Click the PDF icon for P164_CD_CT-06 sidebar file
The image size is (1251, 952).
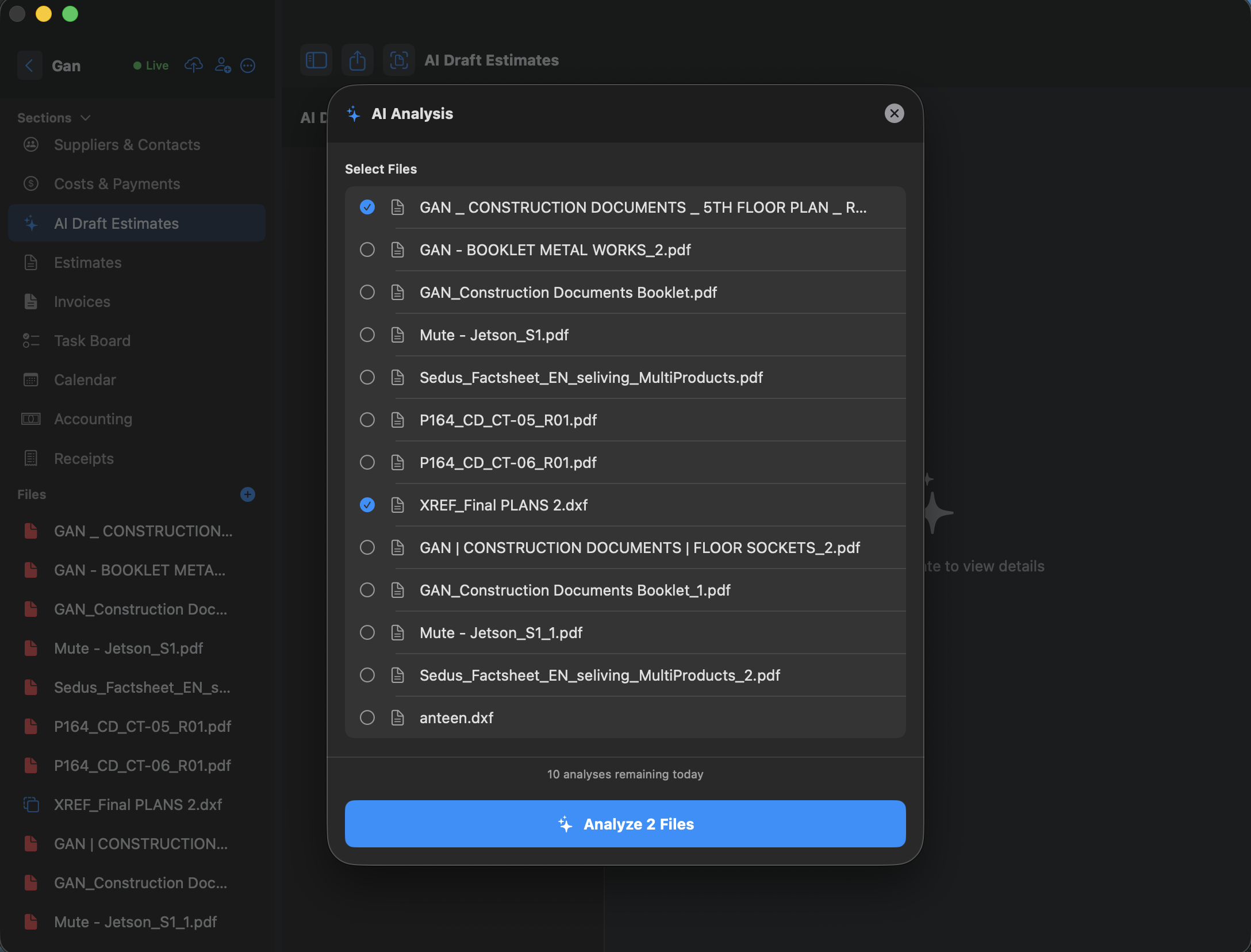pyautogui.click(x=31, y=765)
